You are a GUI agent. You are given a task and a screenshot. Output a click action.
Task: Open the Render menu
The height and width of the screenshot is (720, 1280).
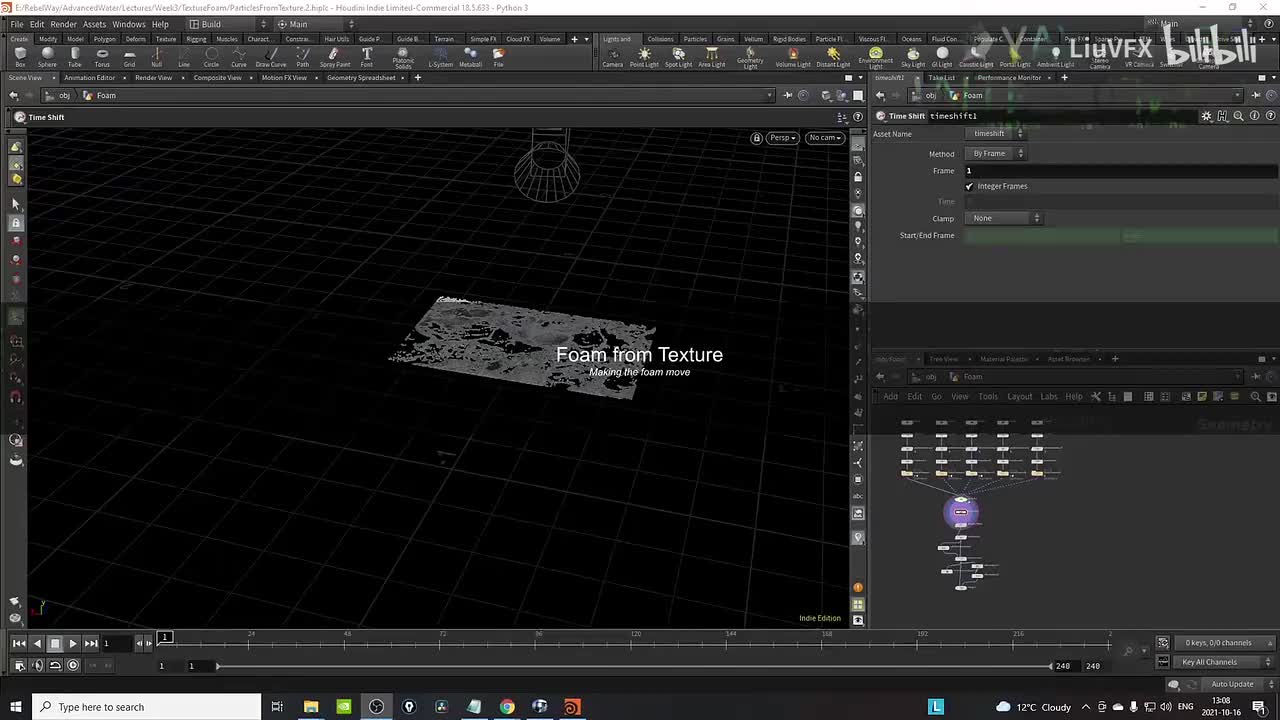(63, 24)
